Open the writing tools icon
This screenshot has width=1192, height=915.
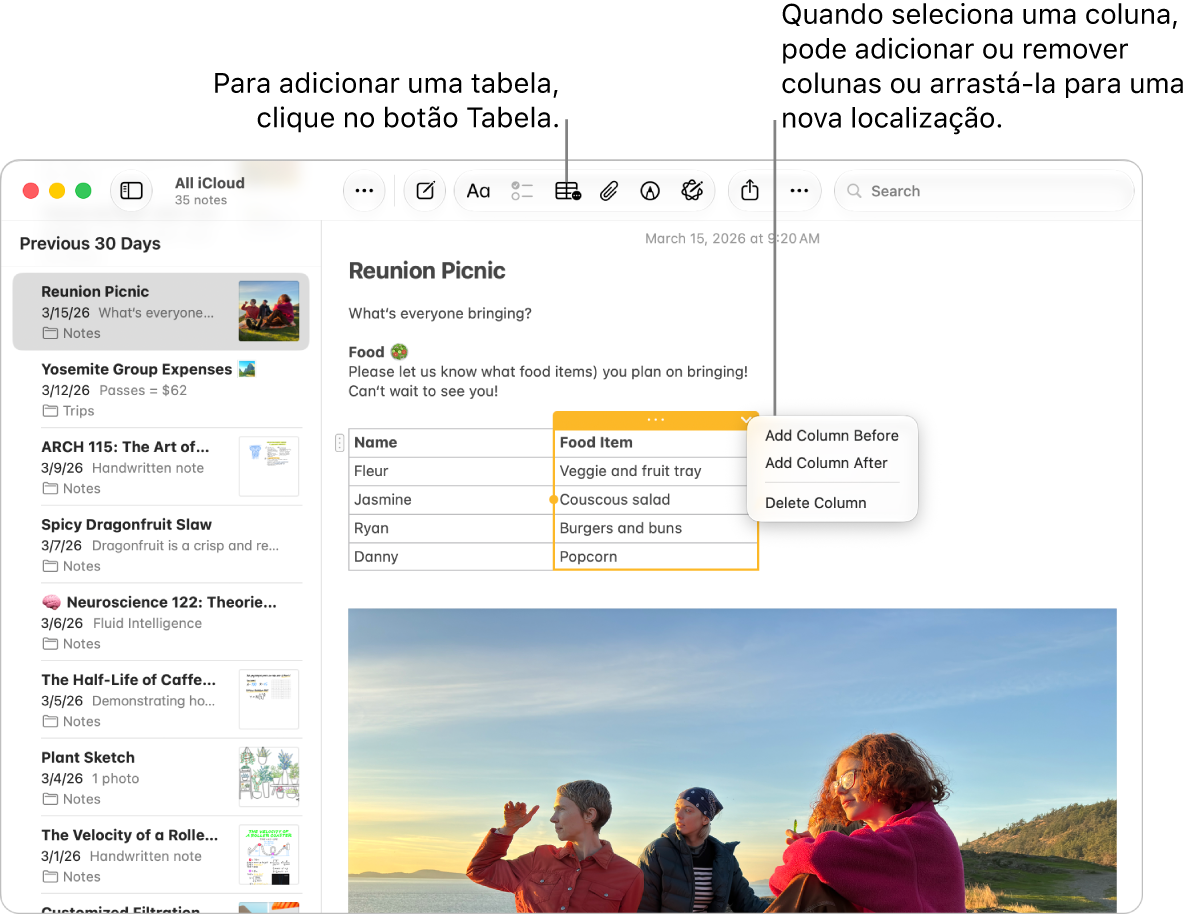692,191
